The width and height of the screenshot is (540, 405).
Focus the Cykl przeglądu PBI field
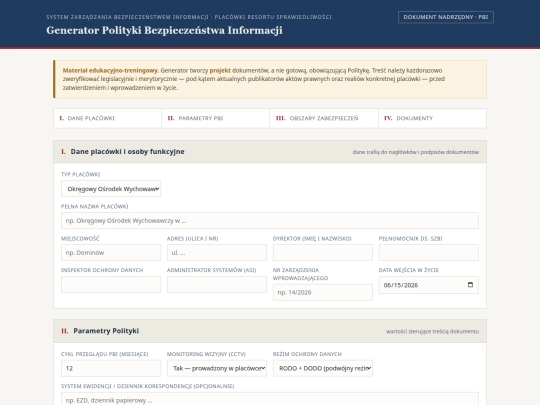pos(111,368)
